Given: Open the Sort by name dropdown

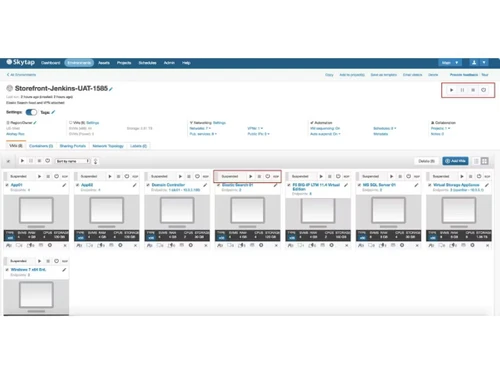Looking at the screenshot, I should click(x=73, y=161).
